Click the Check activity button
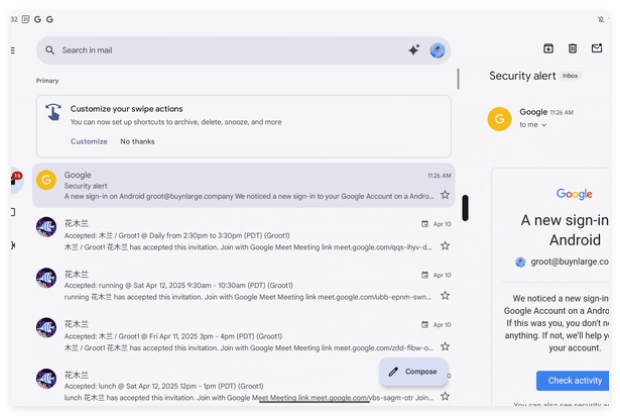The image size is (620, 417). coord(574,380)
